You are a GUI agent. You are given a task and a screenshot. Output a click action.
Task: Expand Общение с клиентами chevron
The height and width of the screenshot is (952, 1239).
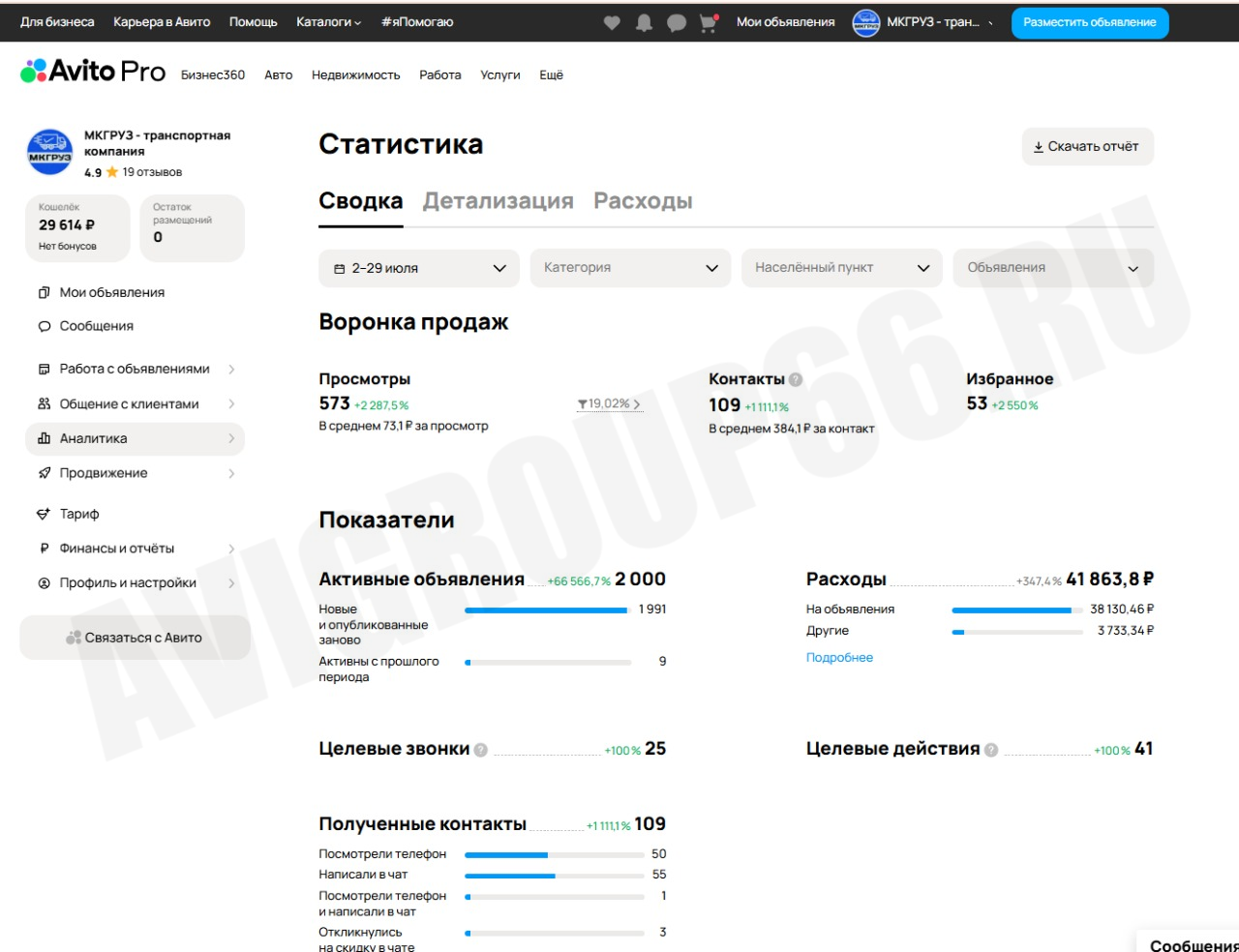pos(231,403)
